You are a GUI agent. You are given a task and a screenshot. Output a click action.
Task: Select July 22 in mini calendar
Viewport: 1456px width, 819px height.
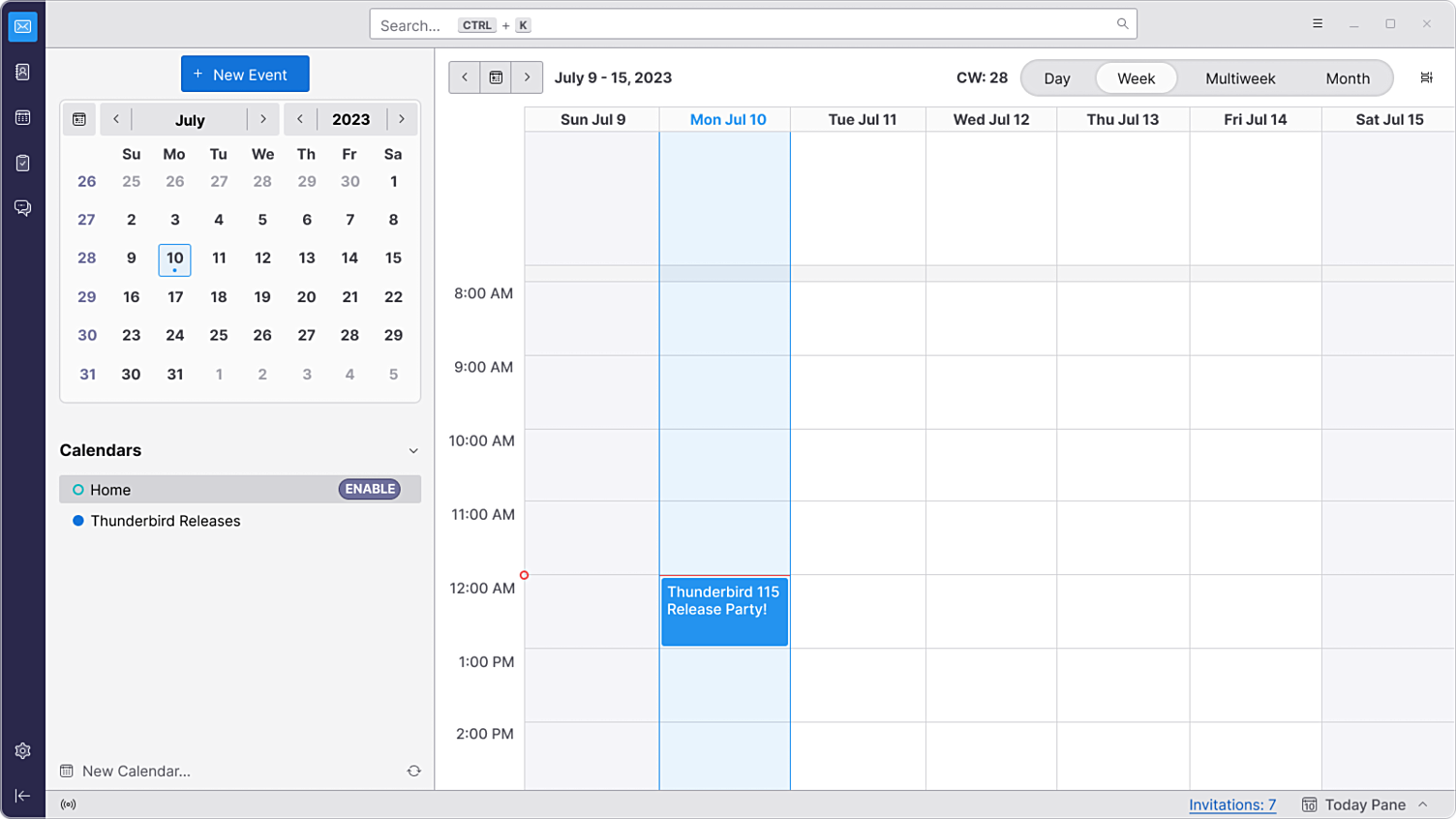393,297
